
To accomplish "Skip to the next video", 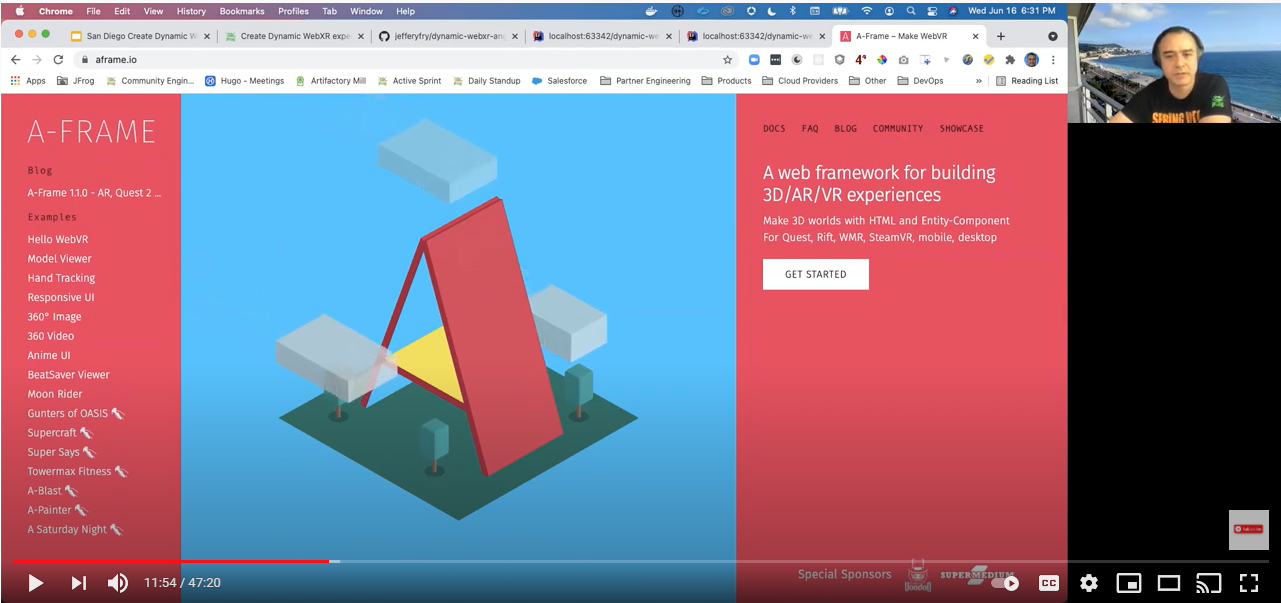I will click(x=78, y=583).
